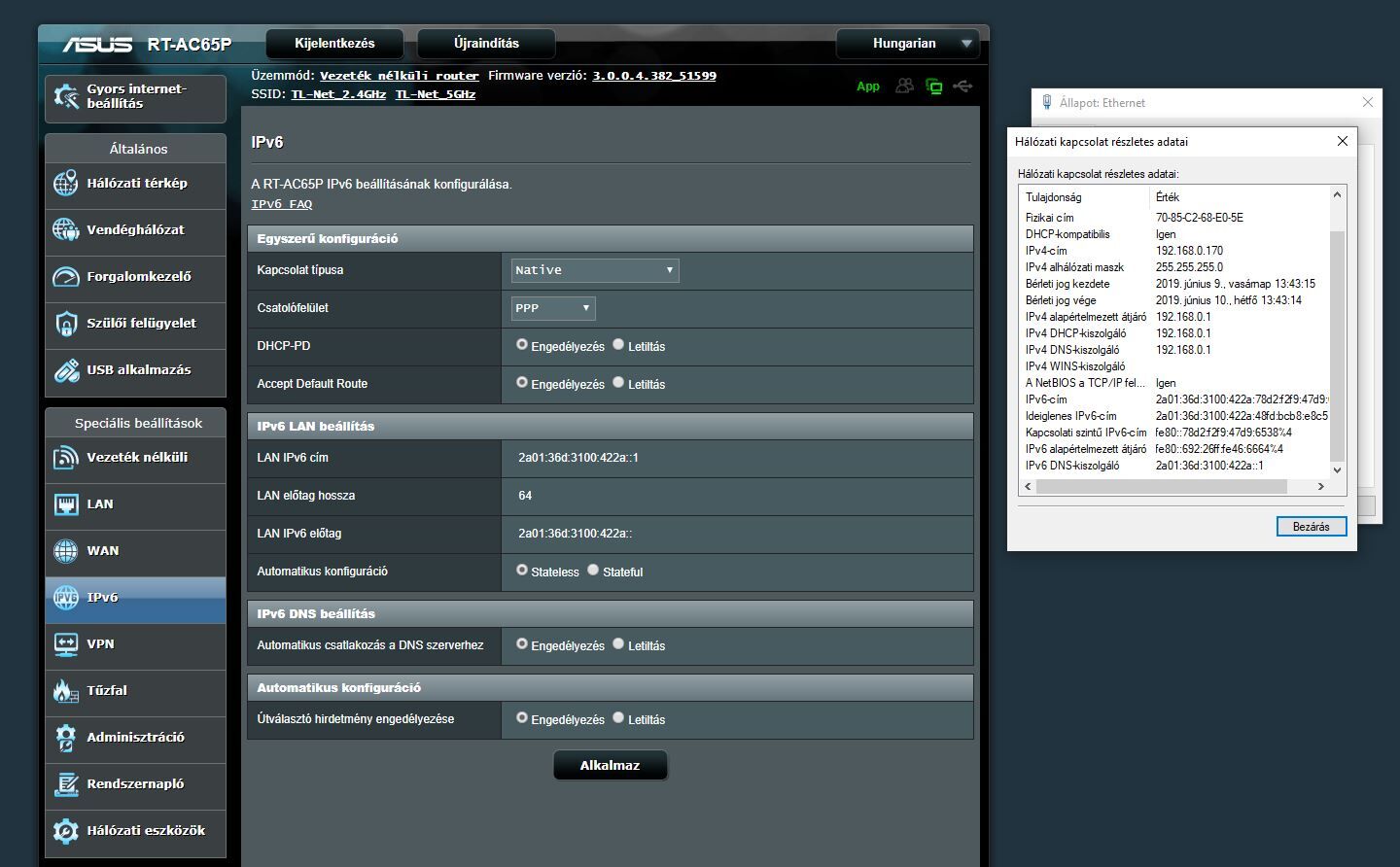Select the Fizikai cím row 70-85-C2-68-E0-5E

pos(1174,218)
